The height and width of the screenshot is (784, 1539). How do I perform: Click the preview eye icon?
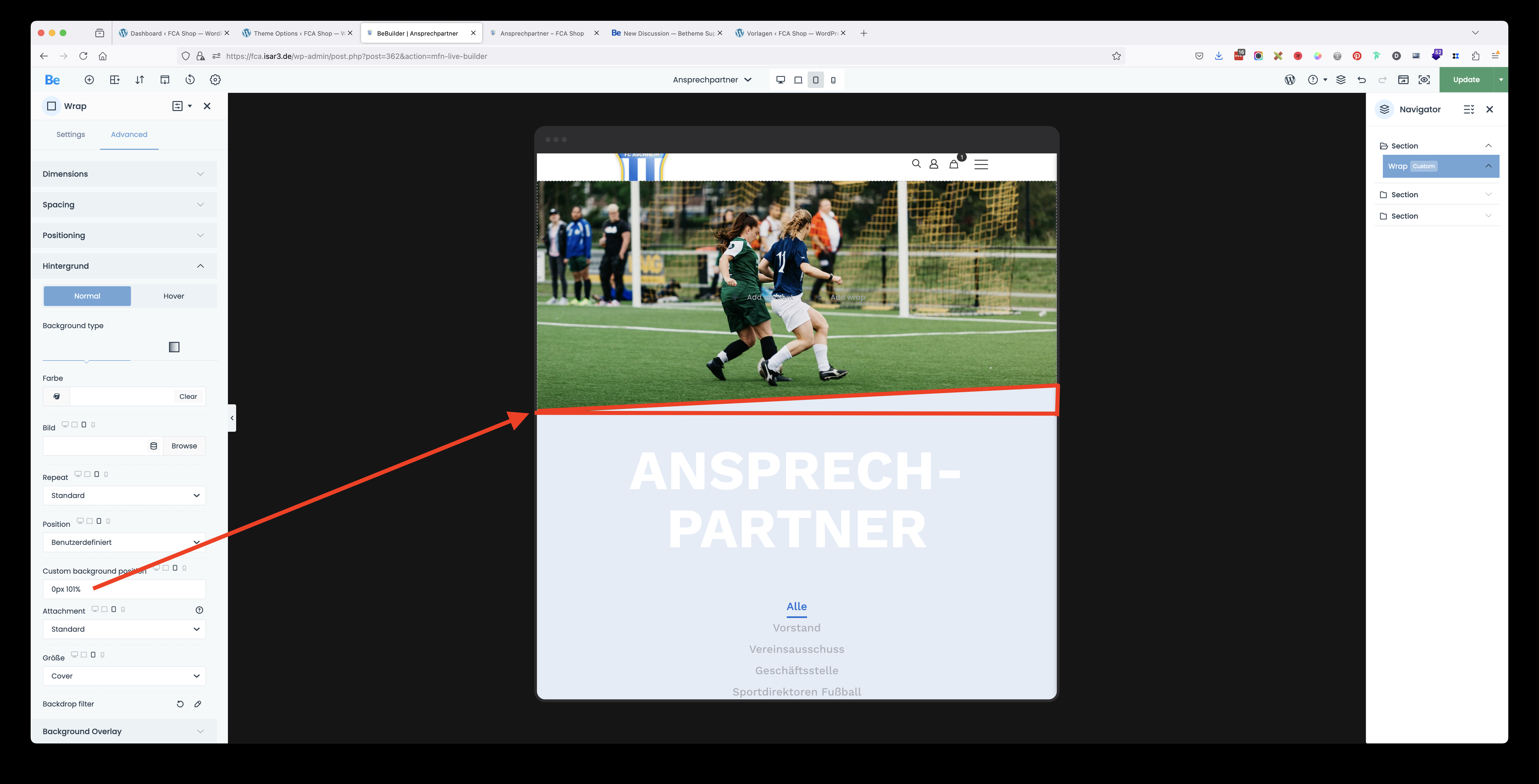pyautogui.click(x=1424, y=80)
